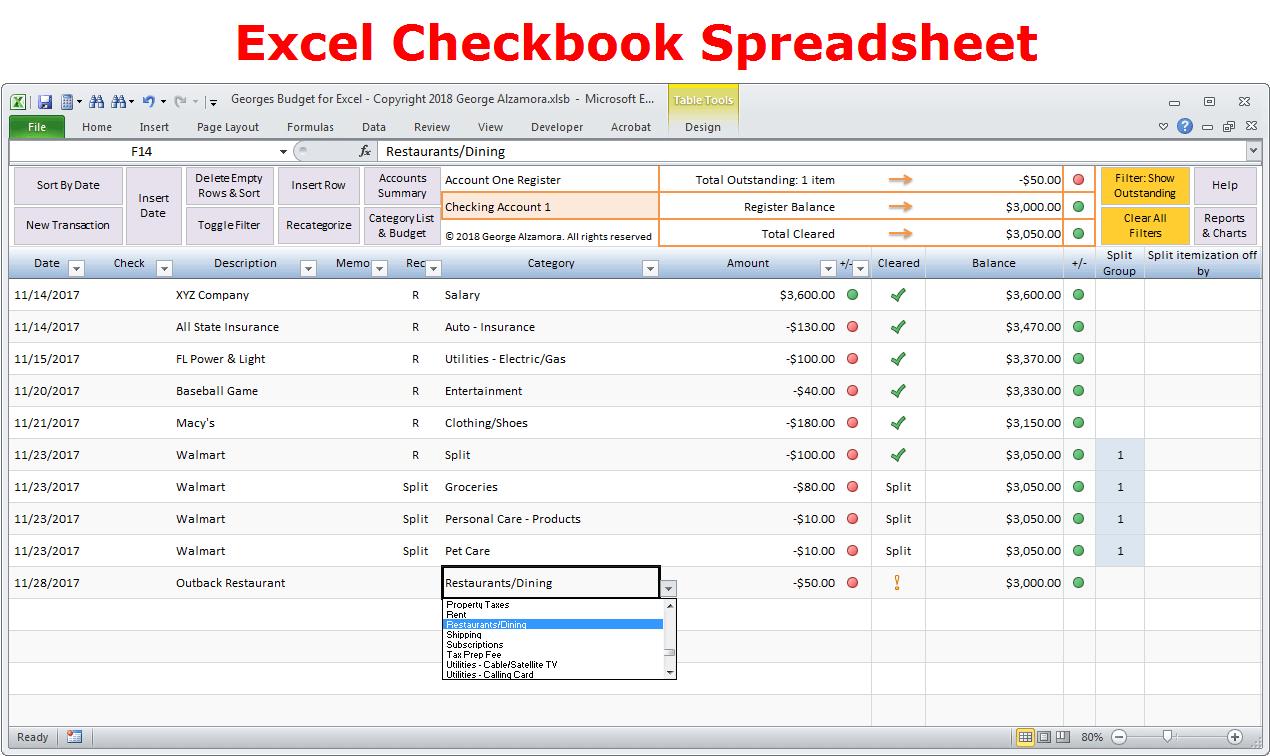Click the Undo arrow icon
The width and height of the screenshot is (1270, 756).
pyautogui.click(x=148, y=101)
